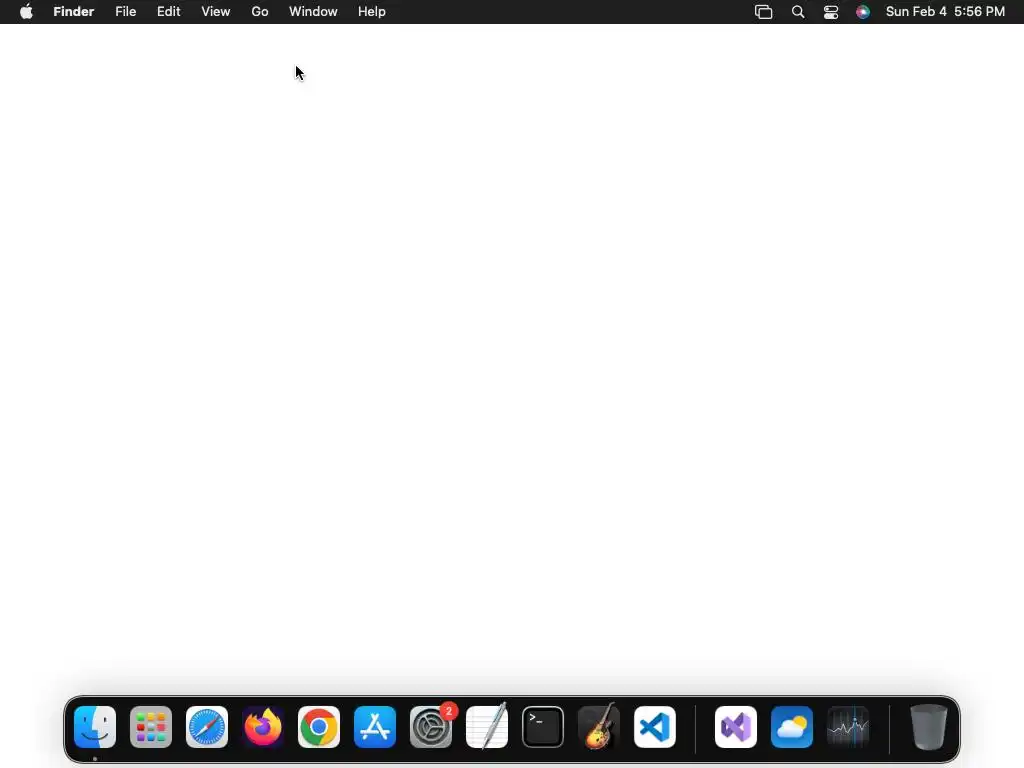Open Visual Studio Code blue icon
1024x768 pixels.
tap(655, 727)
